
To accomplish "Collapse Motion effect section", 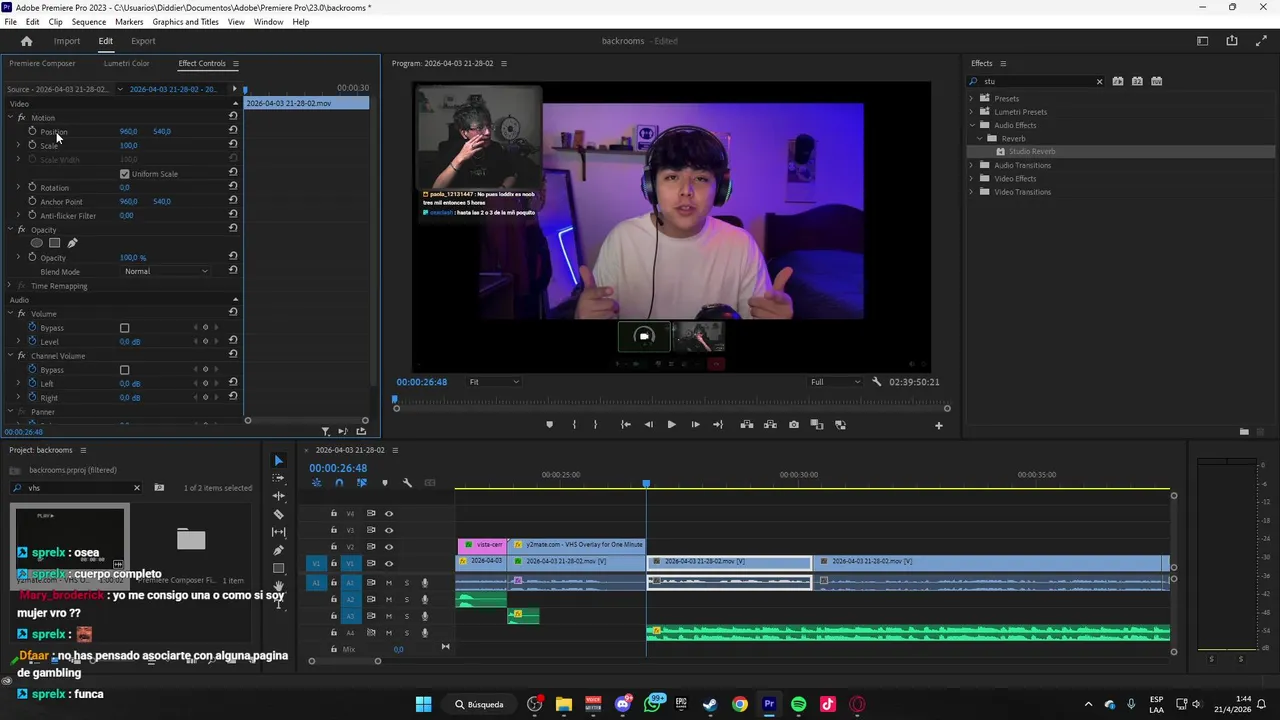I will pos(10,117).
